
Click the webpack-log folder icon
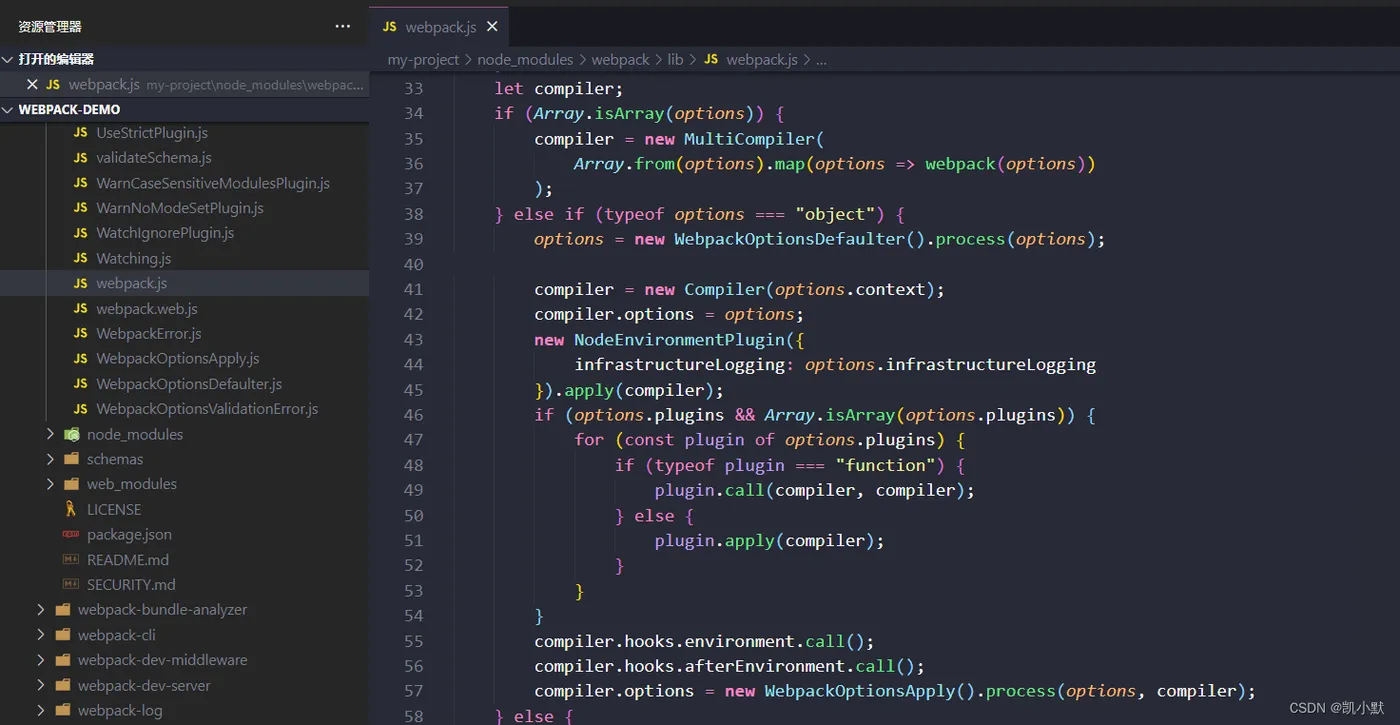(62, 711)
